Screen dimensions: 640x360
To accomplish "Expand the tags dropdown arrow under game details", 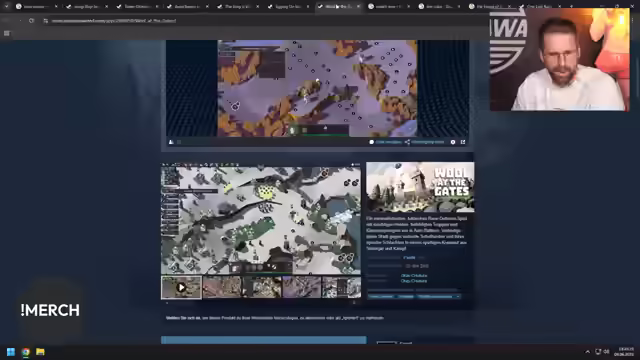I will click(458, 296).
